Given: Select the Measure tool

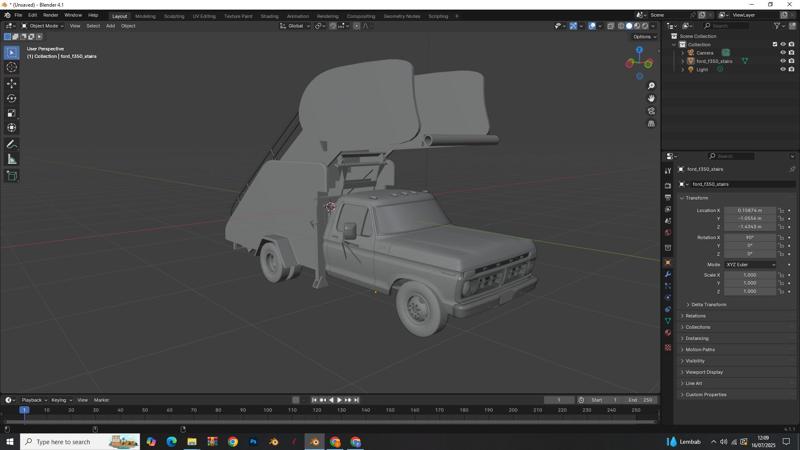Looking at the screenshot, I should click(11, 159).
